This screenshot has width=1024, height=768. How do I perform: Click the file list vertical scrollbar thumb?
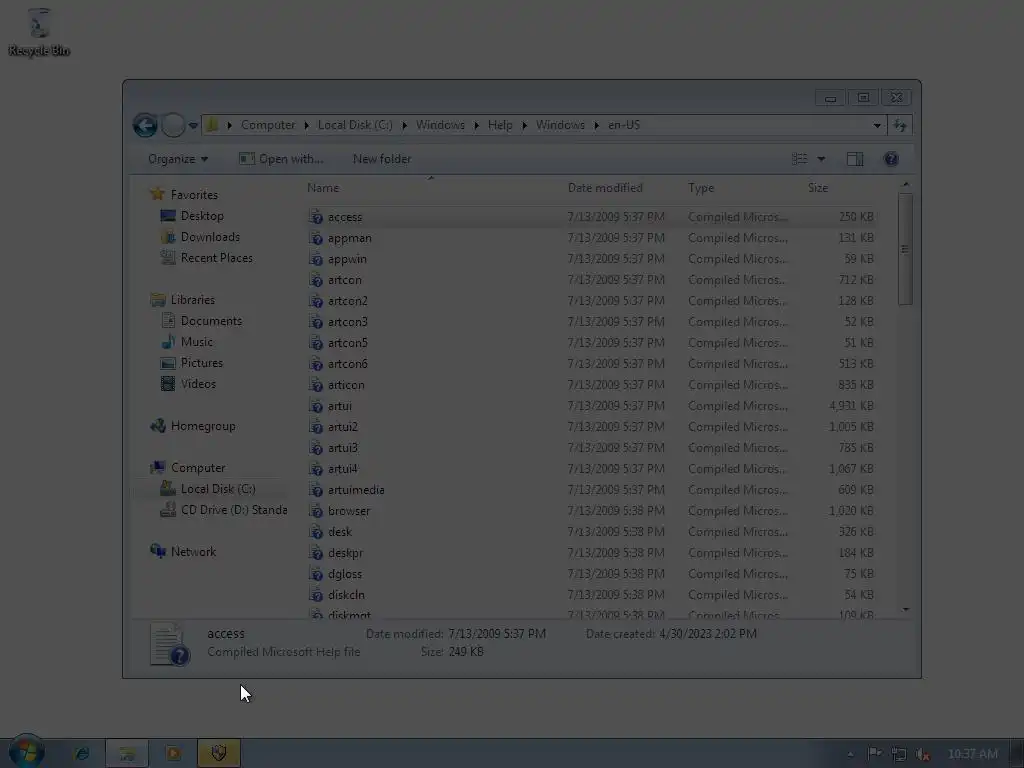(905, 249)
